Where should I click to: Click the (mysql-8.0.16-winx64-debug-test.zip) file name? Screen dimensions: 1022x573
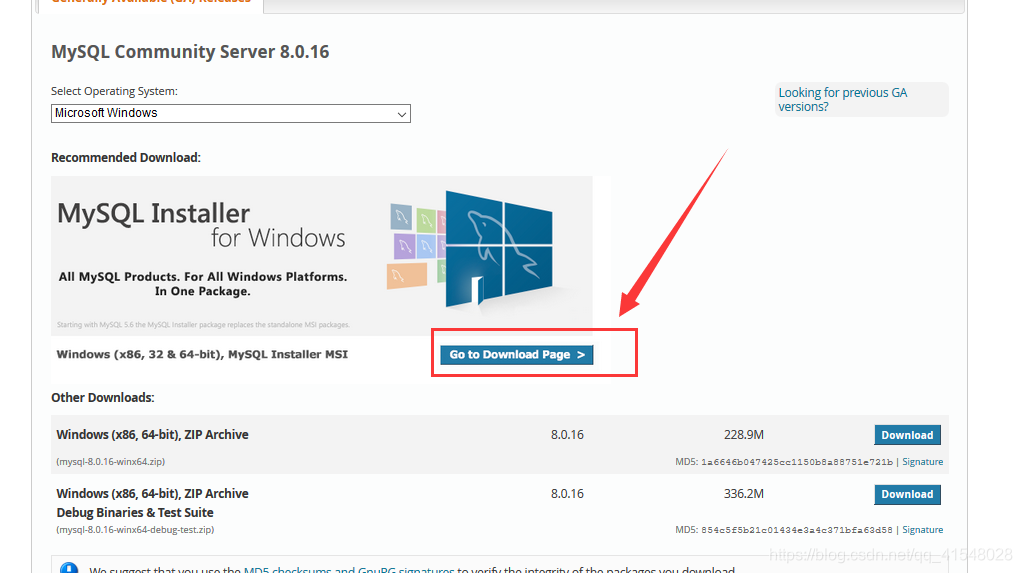(135, 529)
